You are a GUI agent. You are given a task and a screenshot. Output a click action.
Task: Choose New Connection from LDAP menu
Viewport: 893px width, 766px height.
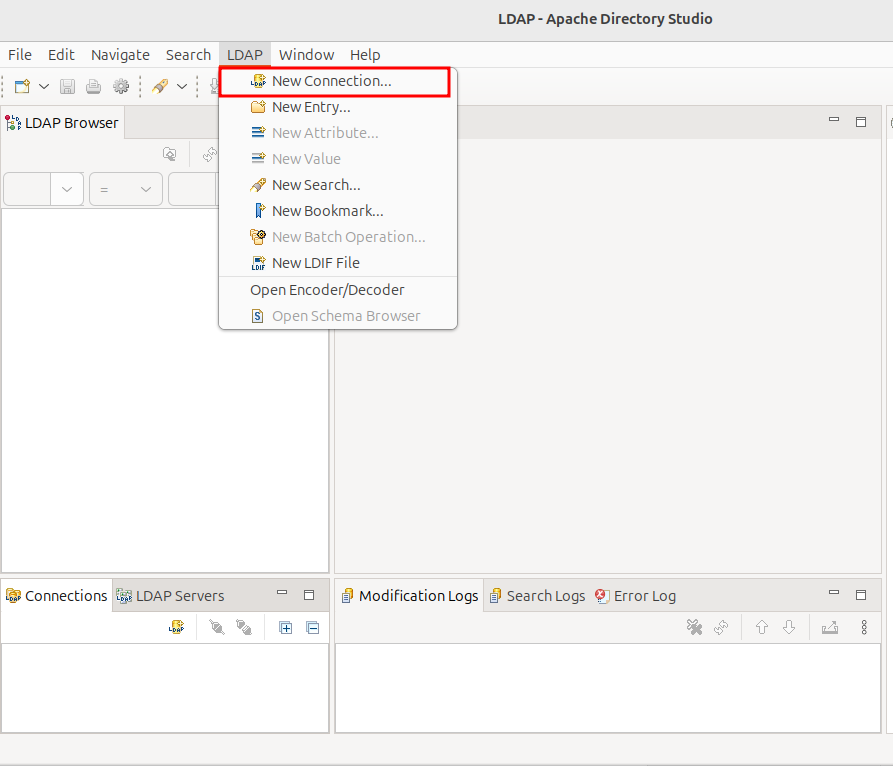pyautogui.click(x=331, y=81)
